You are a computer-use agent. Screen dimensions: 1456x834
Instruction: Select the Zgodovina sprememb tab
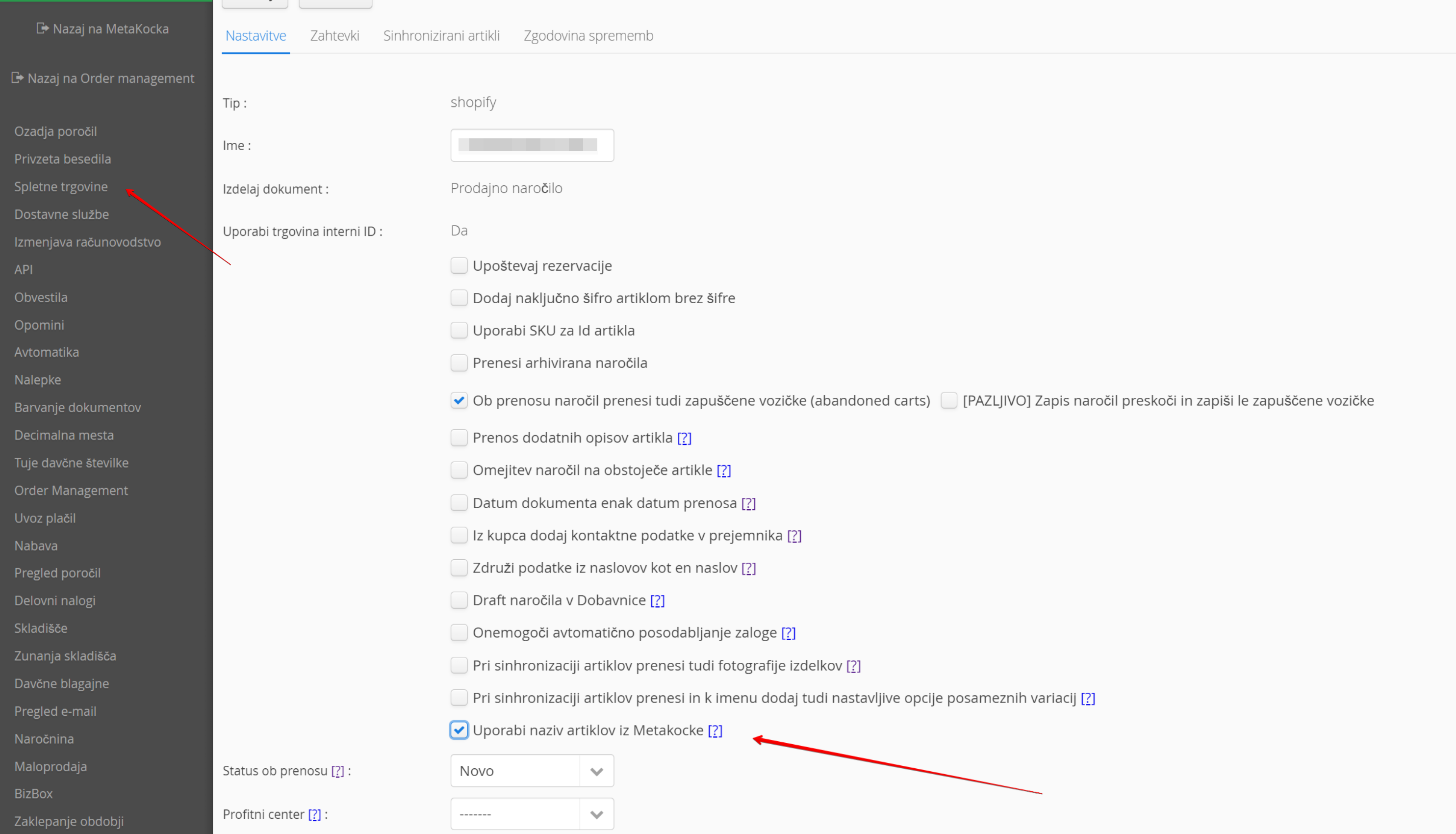tap(588, 35)
